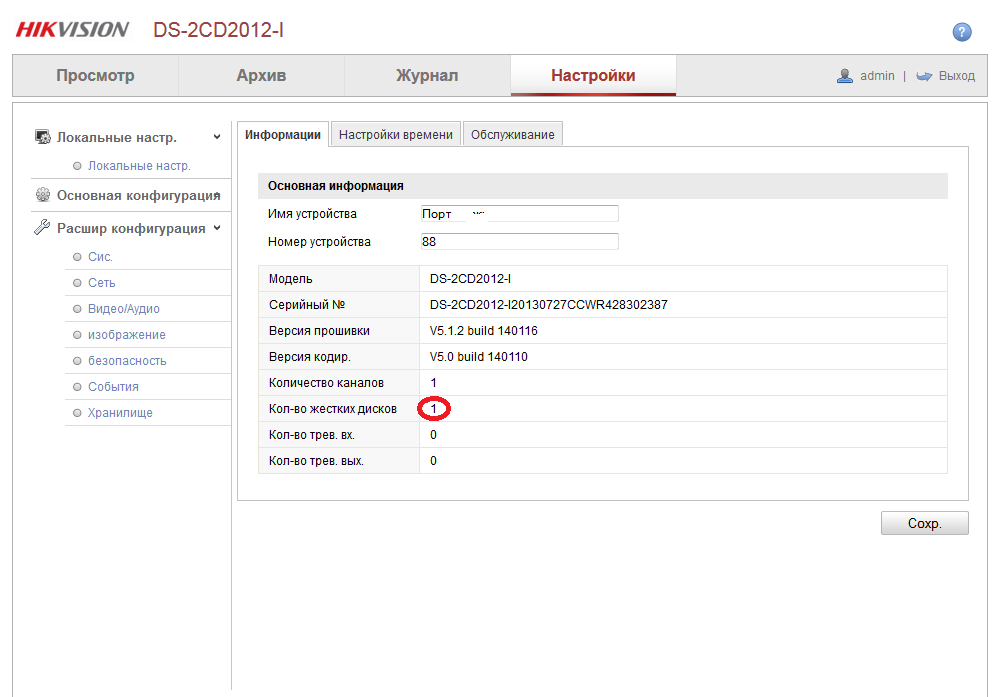
Task: Open the изображение settings link
Action: coord(127,335)
